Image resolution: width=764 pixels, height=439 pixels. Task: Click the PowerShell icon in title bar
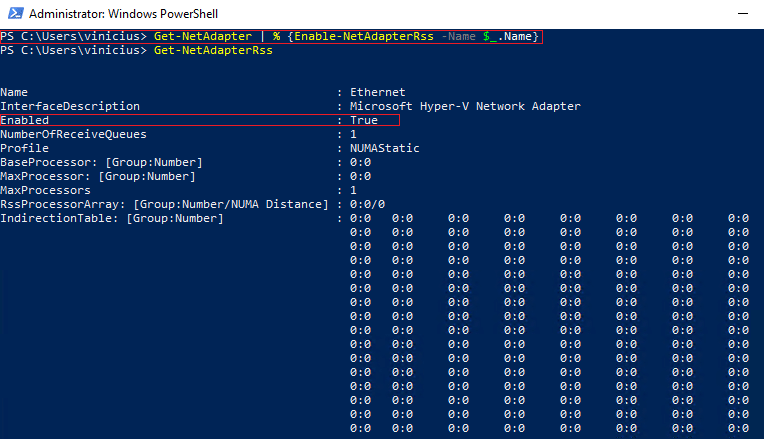(x=16, y=13)
